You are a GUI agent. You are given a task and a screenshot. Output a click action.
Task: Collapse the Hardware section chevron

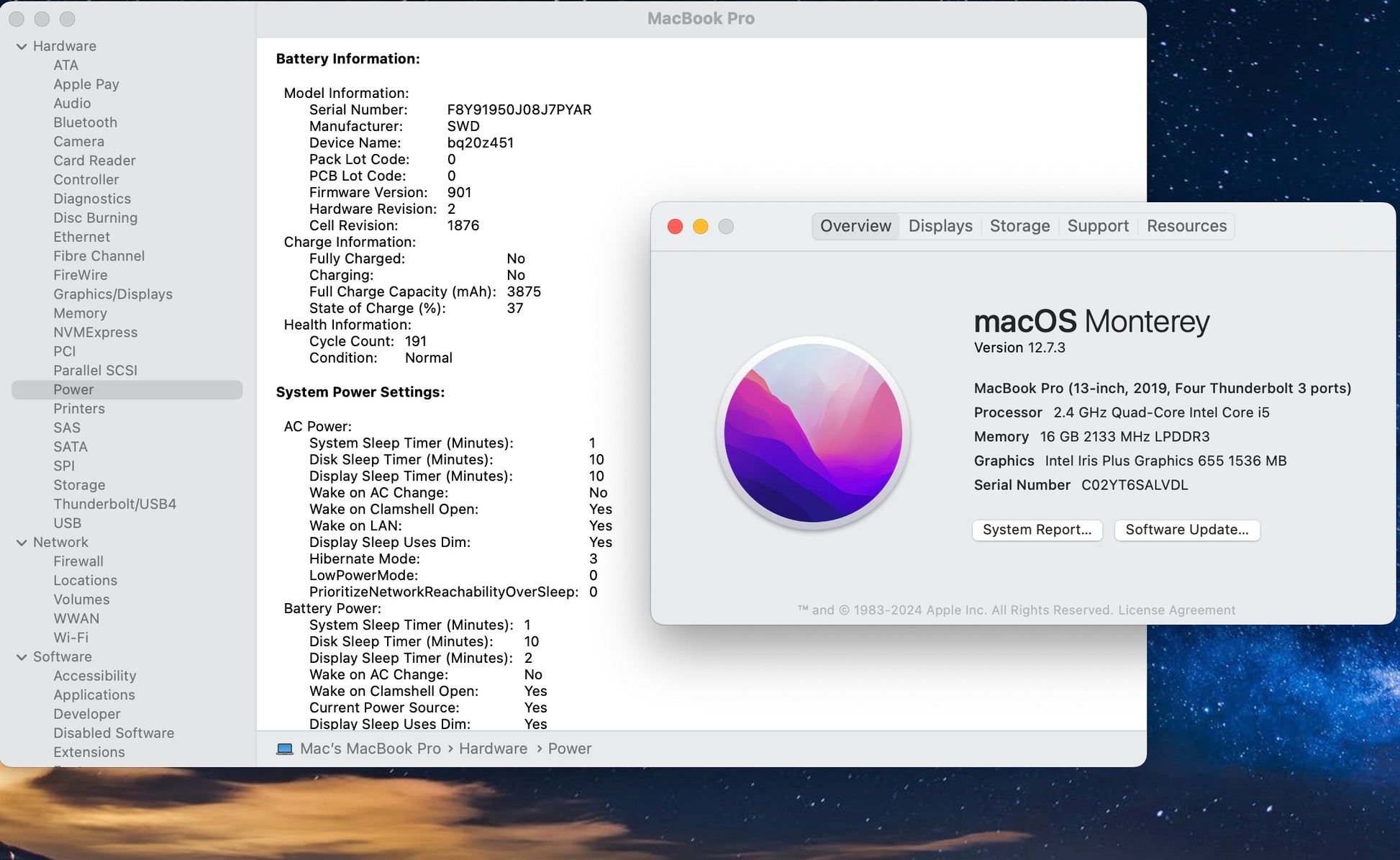point(22,46)
